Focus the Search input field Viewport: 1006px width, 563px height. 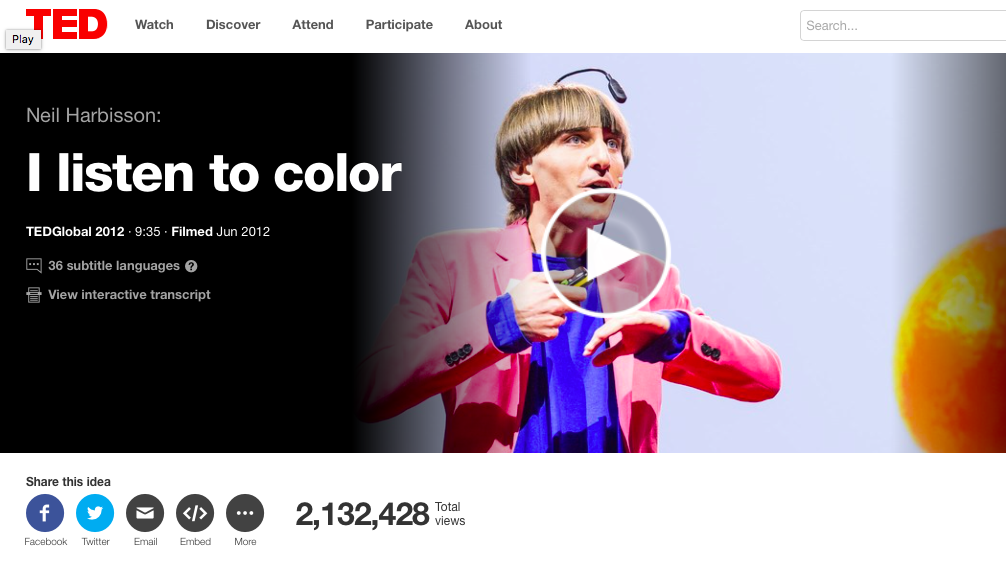pos(903,26)
